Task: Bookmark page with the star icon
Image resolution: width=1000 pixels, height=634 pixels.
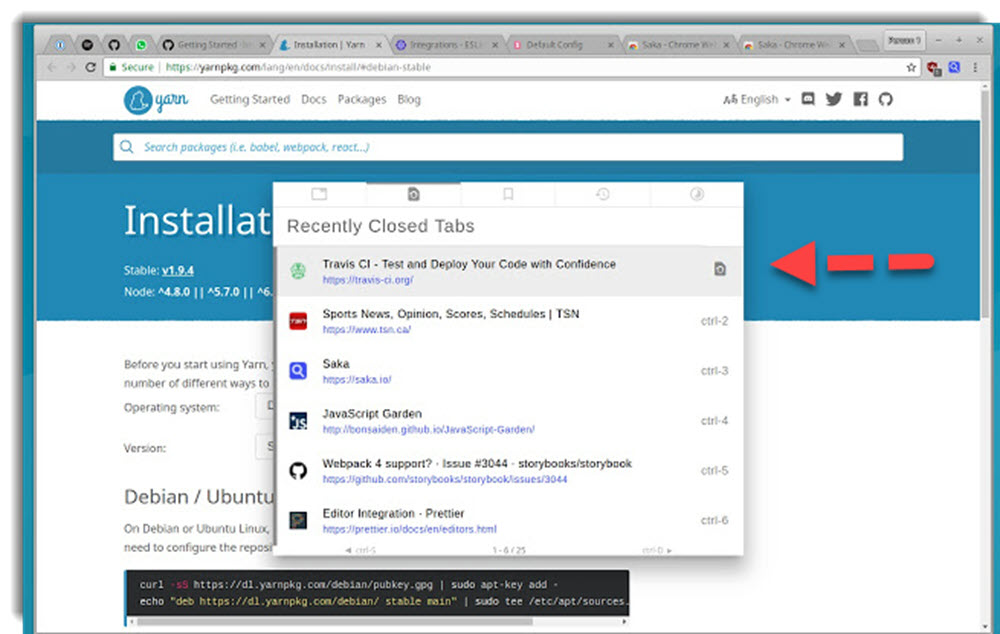Action: [x=911, y=67]
